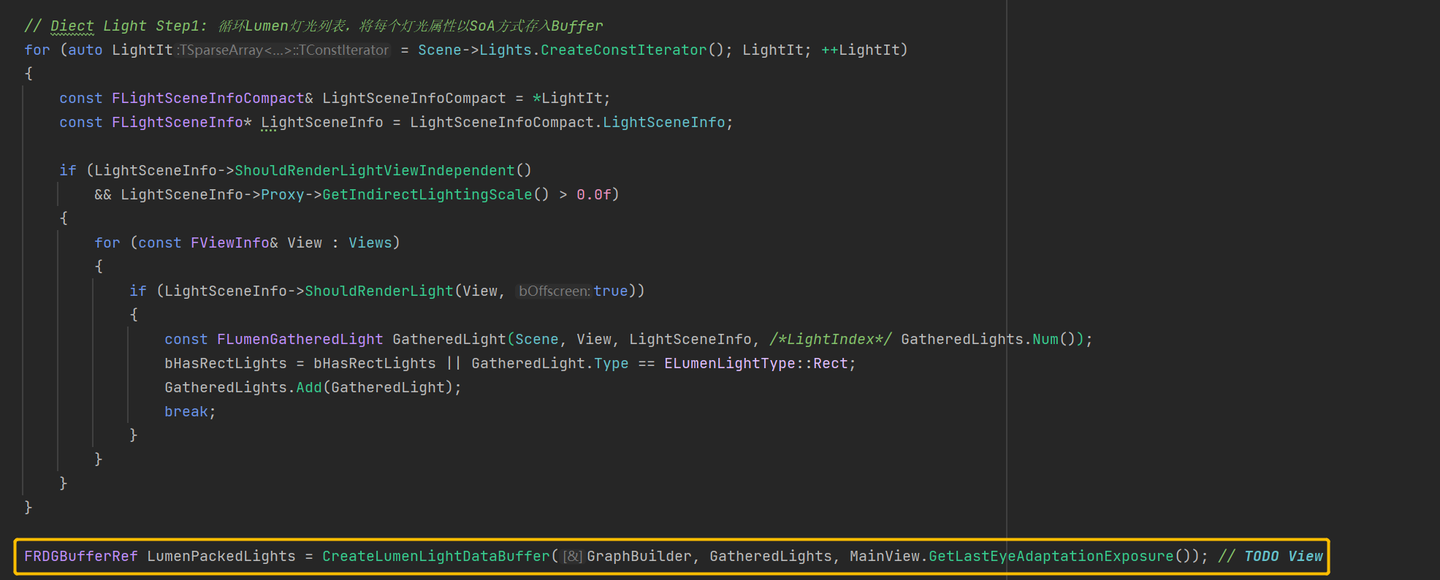
Task: Click the TSparseArray type inlay hint
Action: pos(283,50)
